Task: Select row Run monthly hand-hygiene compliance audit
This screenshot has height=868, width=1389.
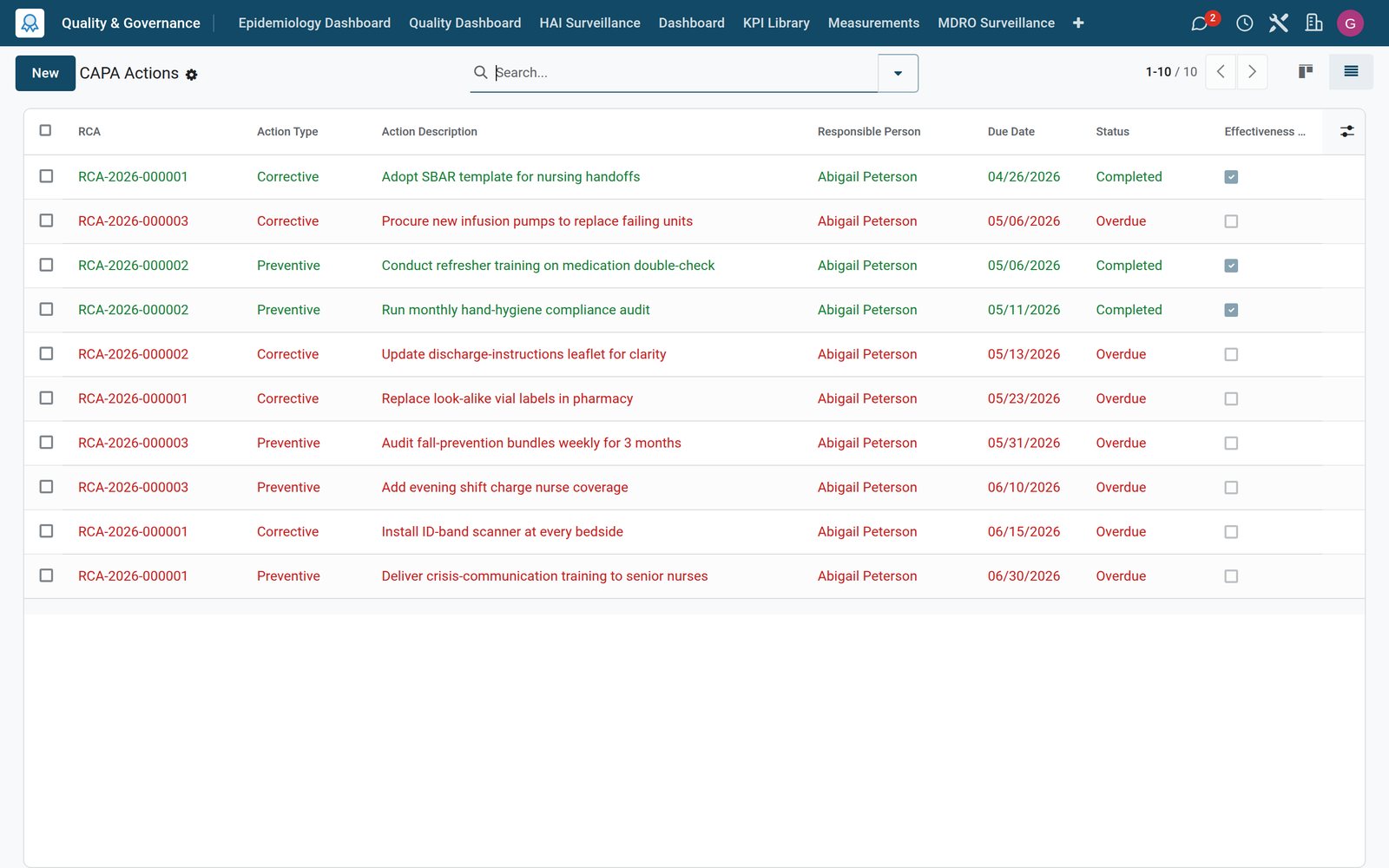Action: click(46, 309)
